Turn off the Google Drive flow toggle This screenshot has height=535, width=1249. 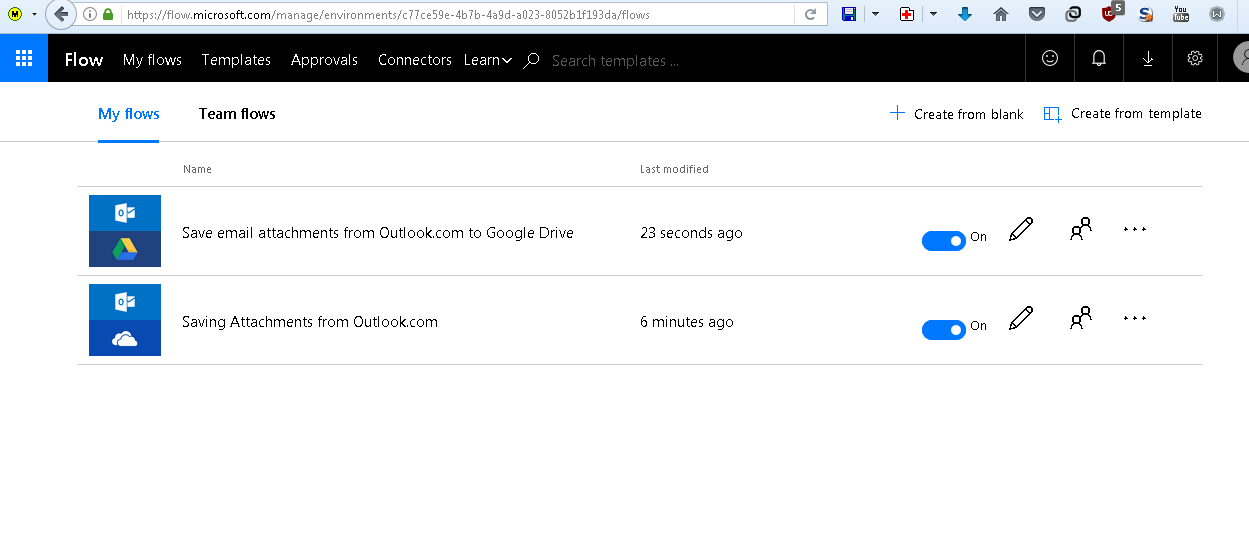click(943, 240)
